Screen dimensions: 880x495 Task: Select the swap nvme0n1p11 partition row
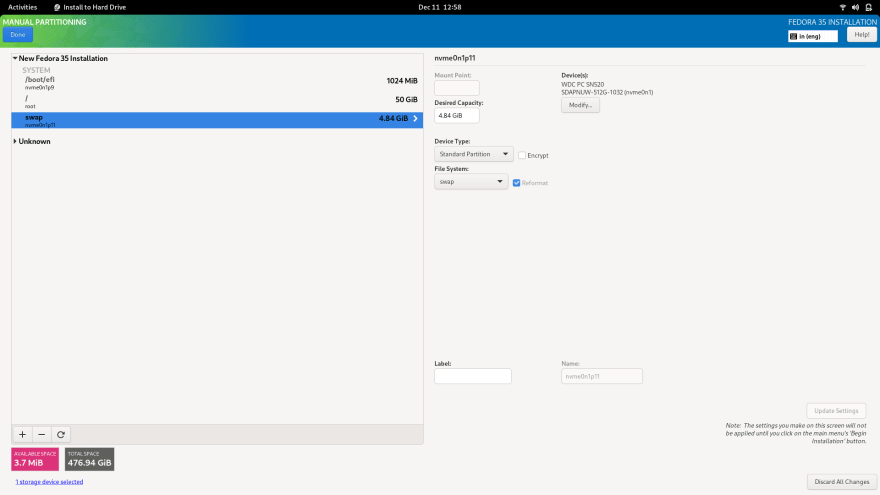tap(217, 120)
